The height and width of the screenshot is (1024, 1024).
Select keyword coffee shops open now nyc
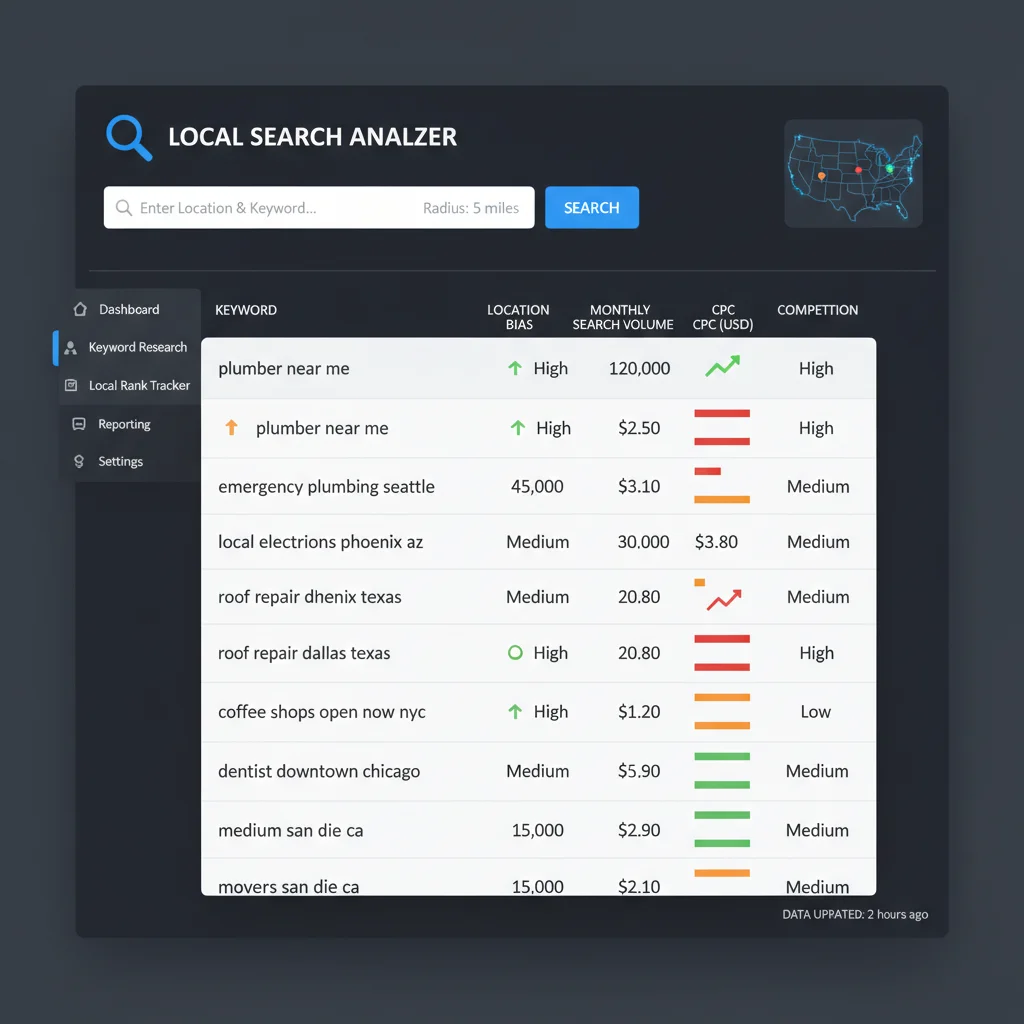(321, 712)
